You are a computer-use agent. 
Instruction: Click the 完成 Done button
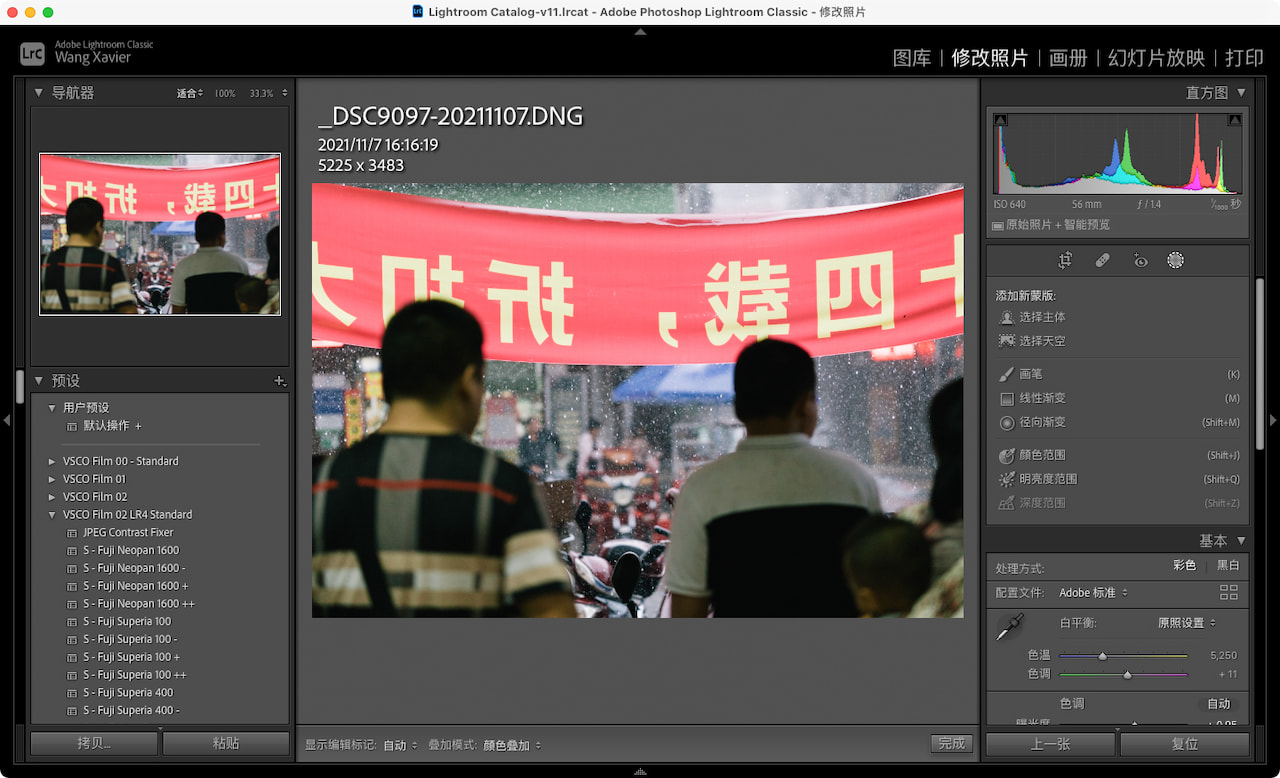pyautogui.click(x=950, y=744)
